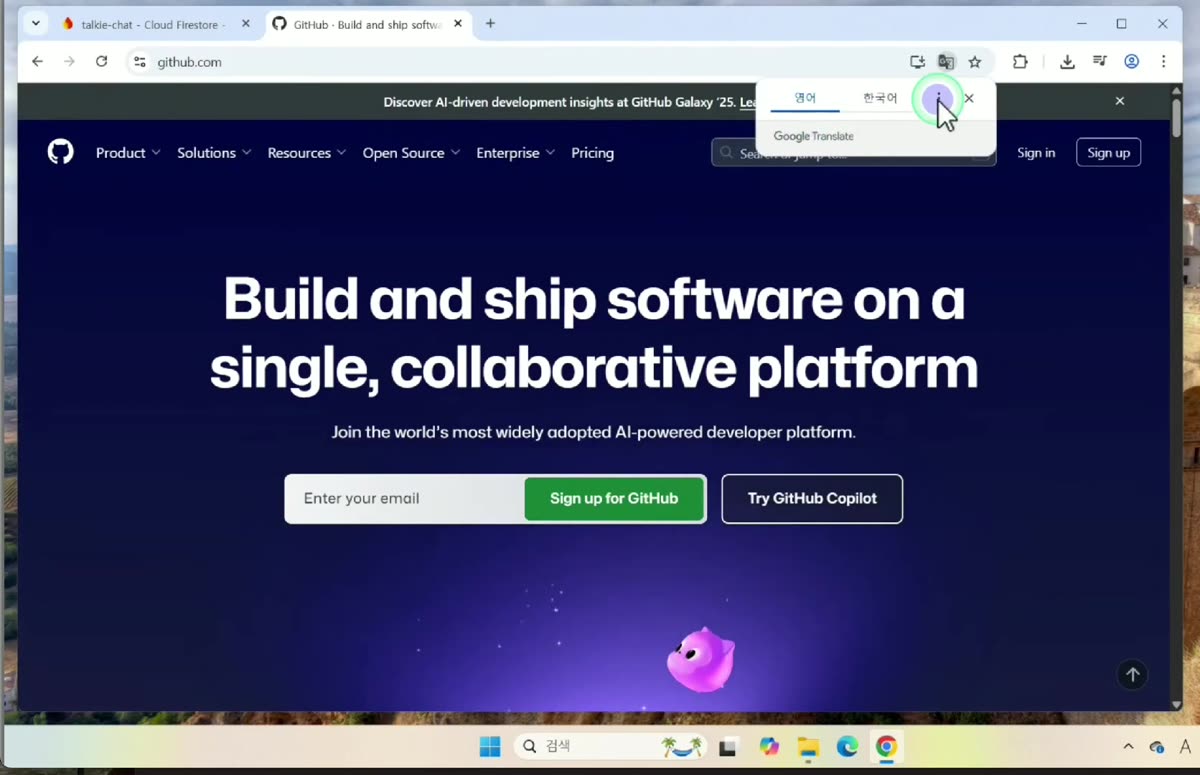Go to the Pricing page
Screen dimensions: 1200x775
tap(592, 153)
